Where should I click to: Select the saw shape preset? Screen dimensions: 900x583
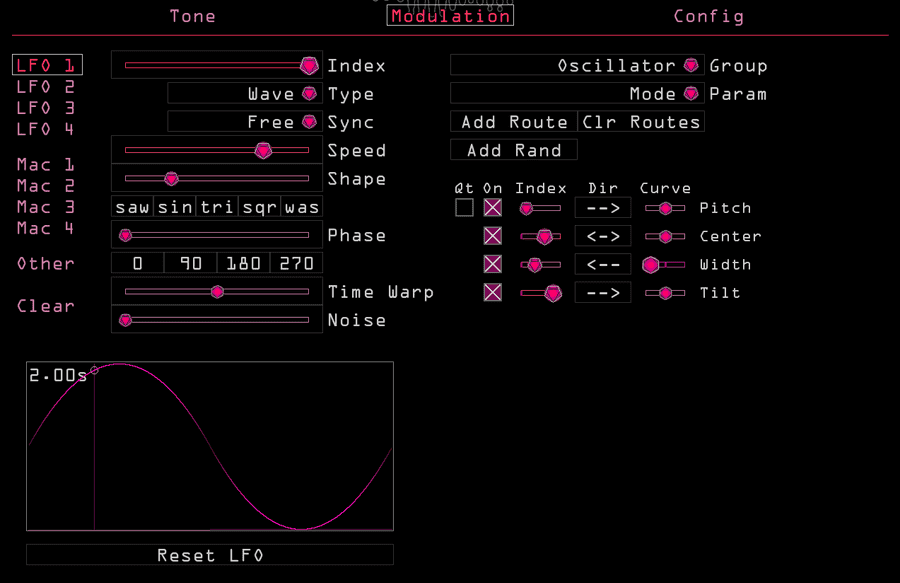[133, 207]
